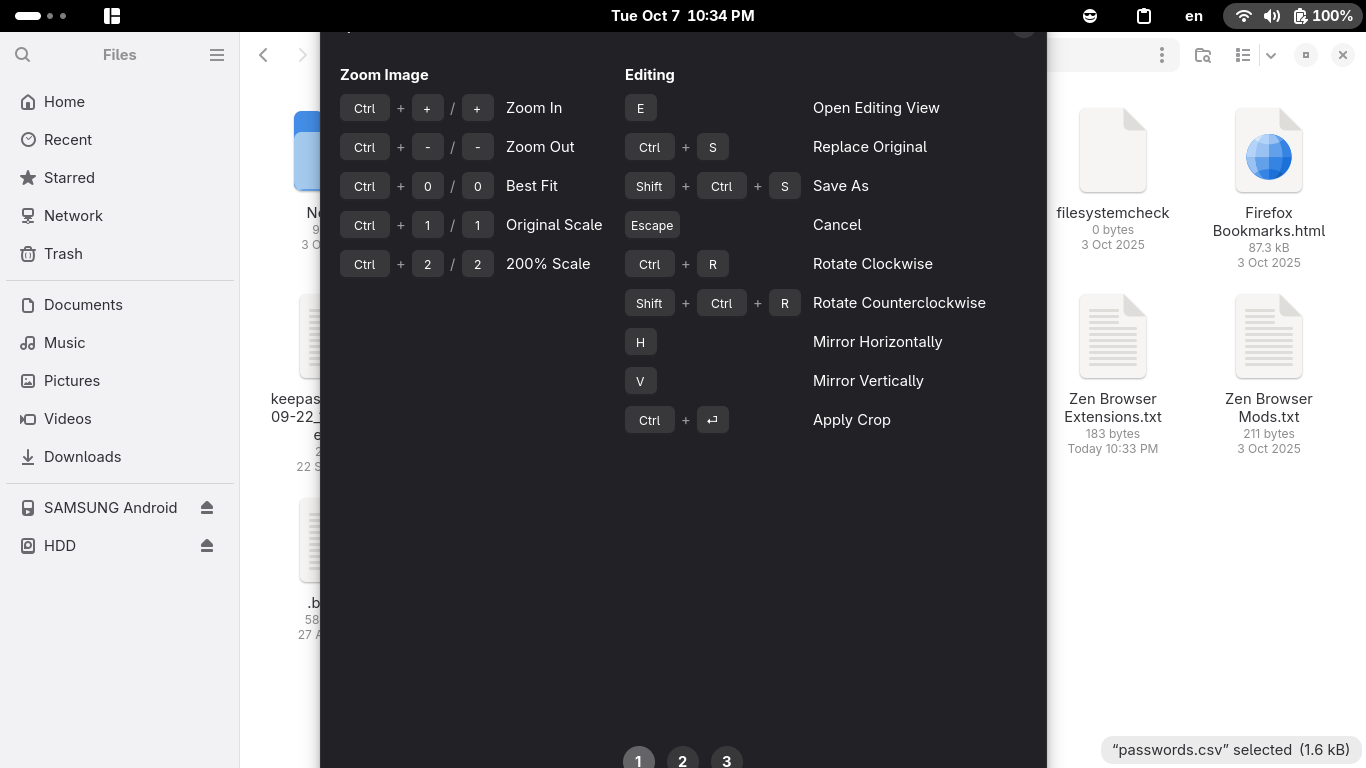
Task: Expand the view options dropdown chevron
Action: pos(1271,55)
